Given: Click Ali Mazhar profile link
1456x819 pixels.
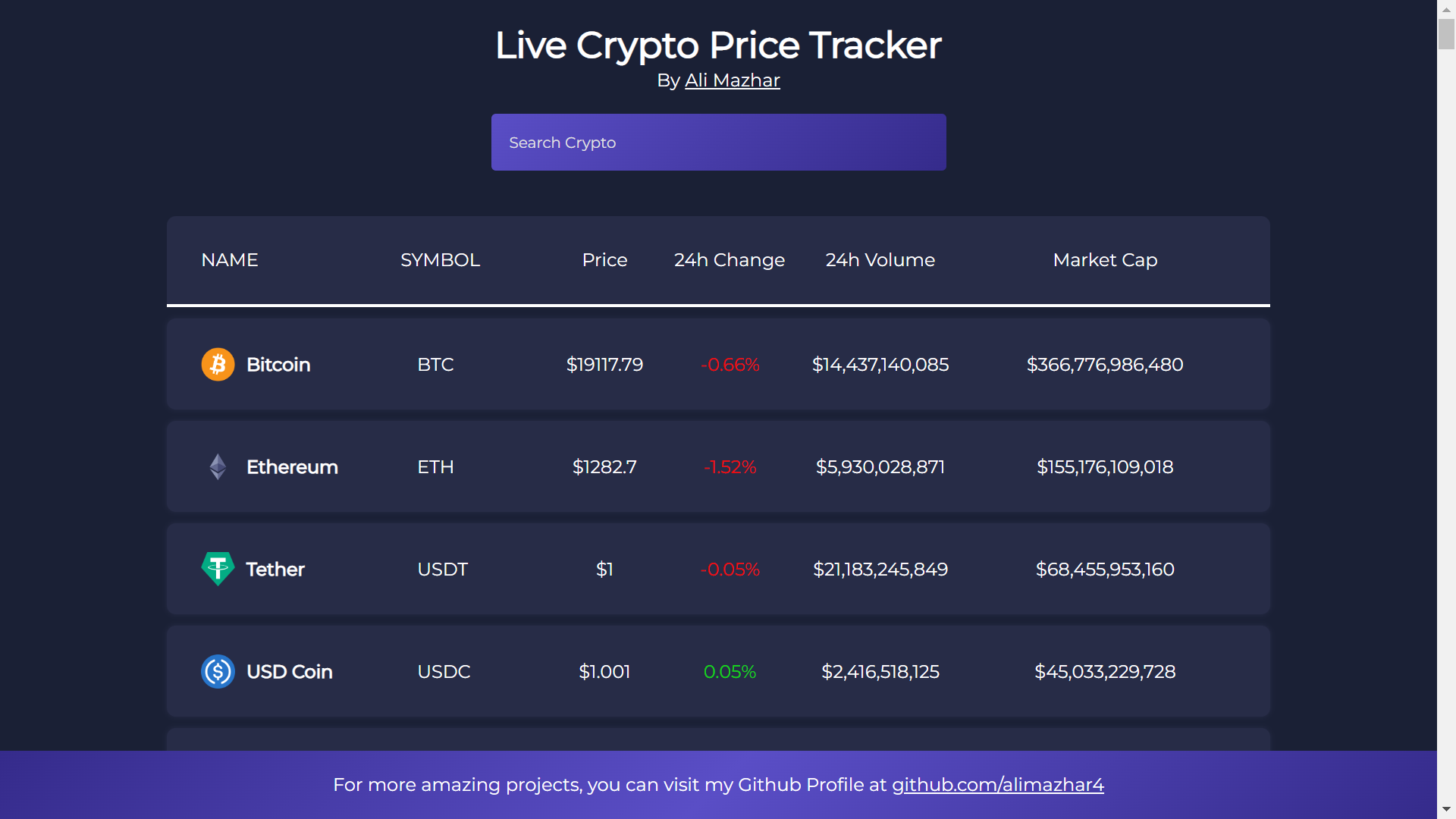Looking at the screenshot, I should pos(733,80).
